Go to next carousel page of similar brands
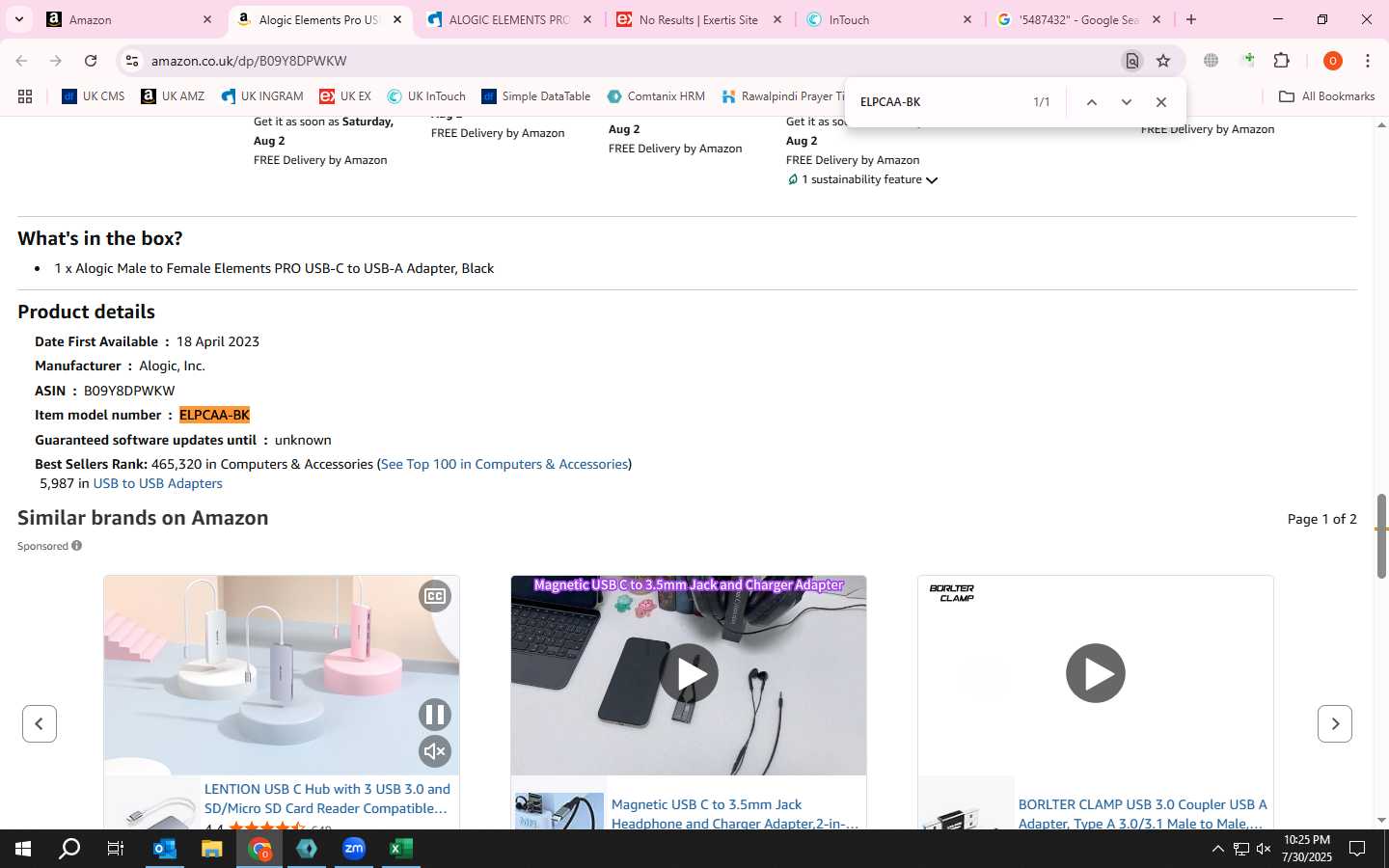The height and width of the screenshot is (868, 1389). tap(1335, 723)
